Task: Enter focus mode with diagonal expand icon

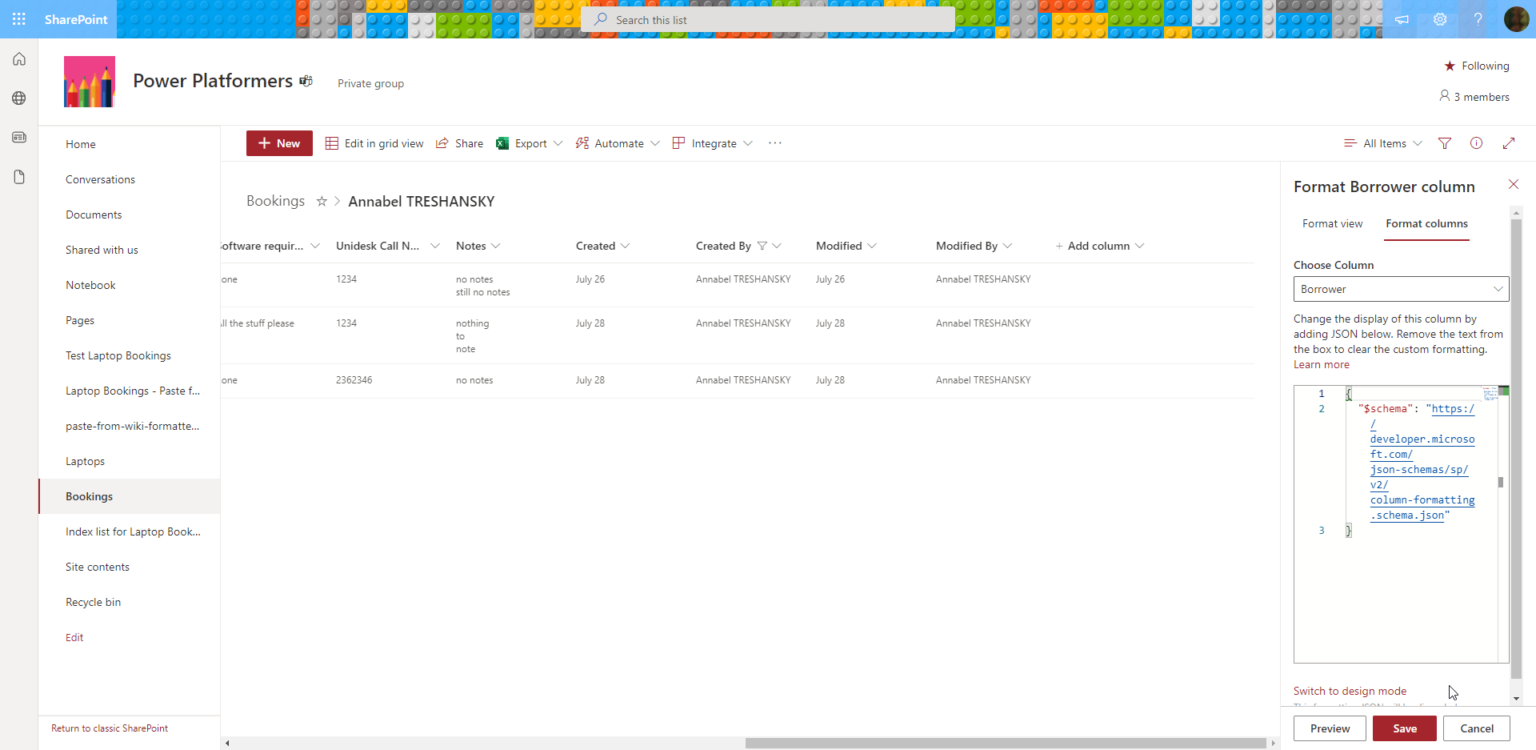Action: click(1508, 143)
